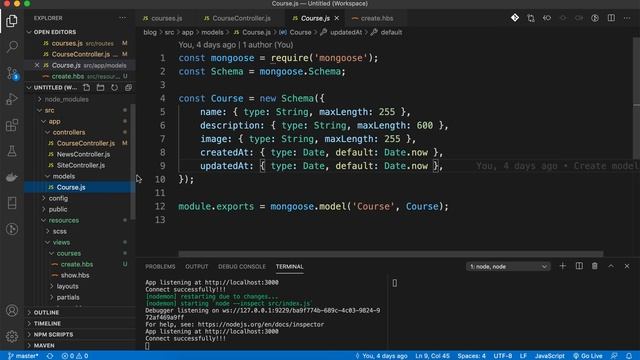Open changes compare icon in editor toolbar
Image resolution: width=640 pixels, height=360 pixels.
(x=531, y=18)
